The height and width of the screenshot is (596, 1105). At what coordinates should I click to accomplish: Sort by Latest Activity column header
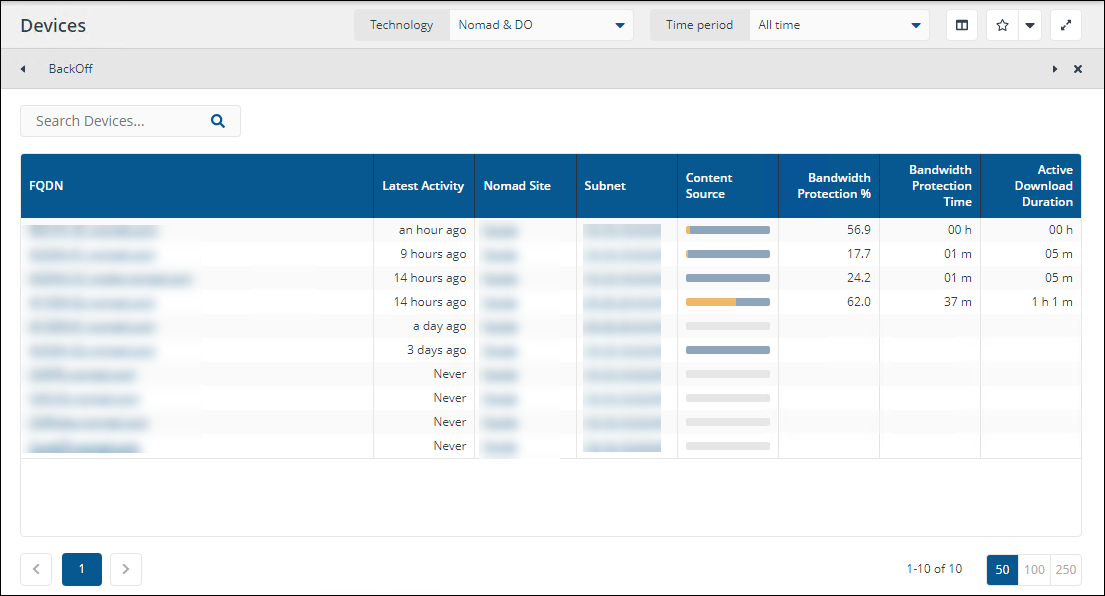(423, 186)
